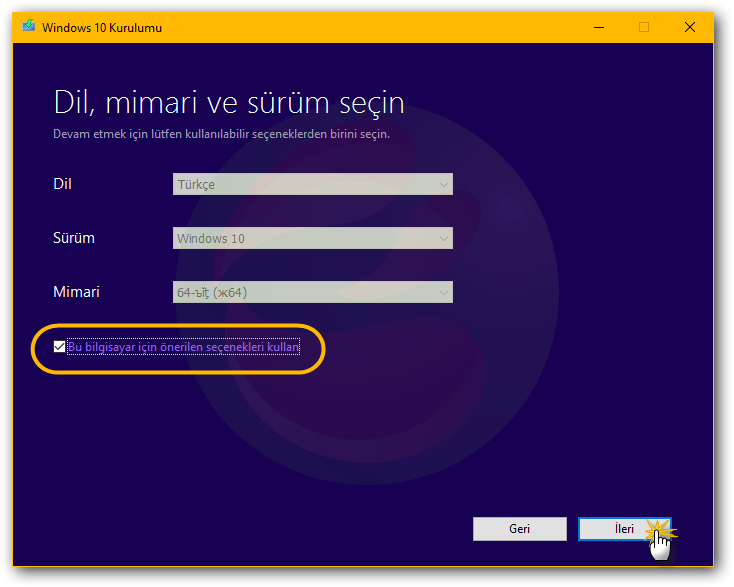Click the 'Dil' field label
The height and width of the screenshot is (587, 734).
click(62, 183)
